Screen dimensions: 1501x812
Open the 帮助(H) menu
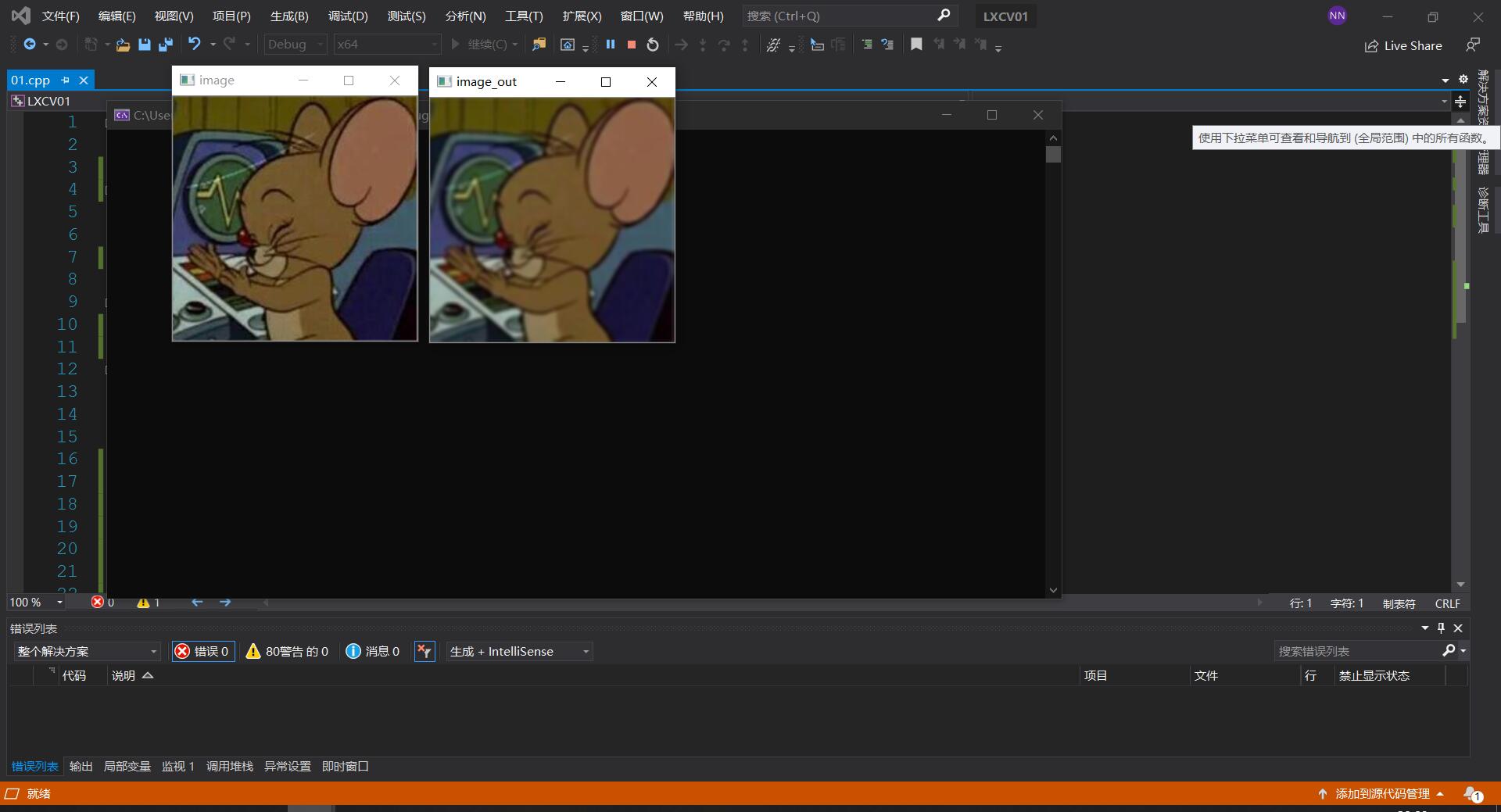coord(703,16)
